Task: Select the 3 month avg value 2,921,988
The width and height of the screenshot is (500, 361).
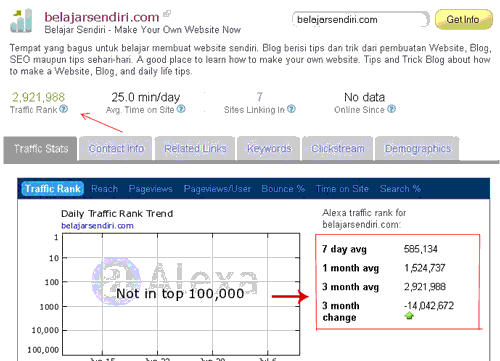Action: click(425, 287)
